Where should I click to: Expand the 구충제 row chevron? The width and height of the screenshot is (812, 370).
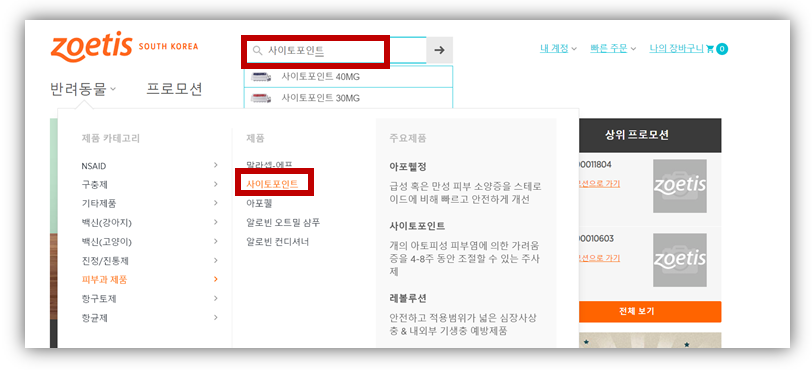coord(215,184)
